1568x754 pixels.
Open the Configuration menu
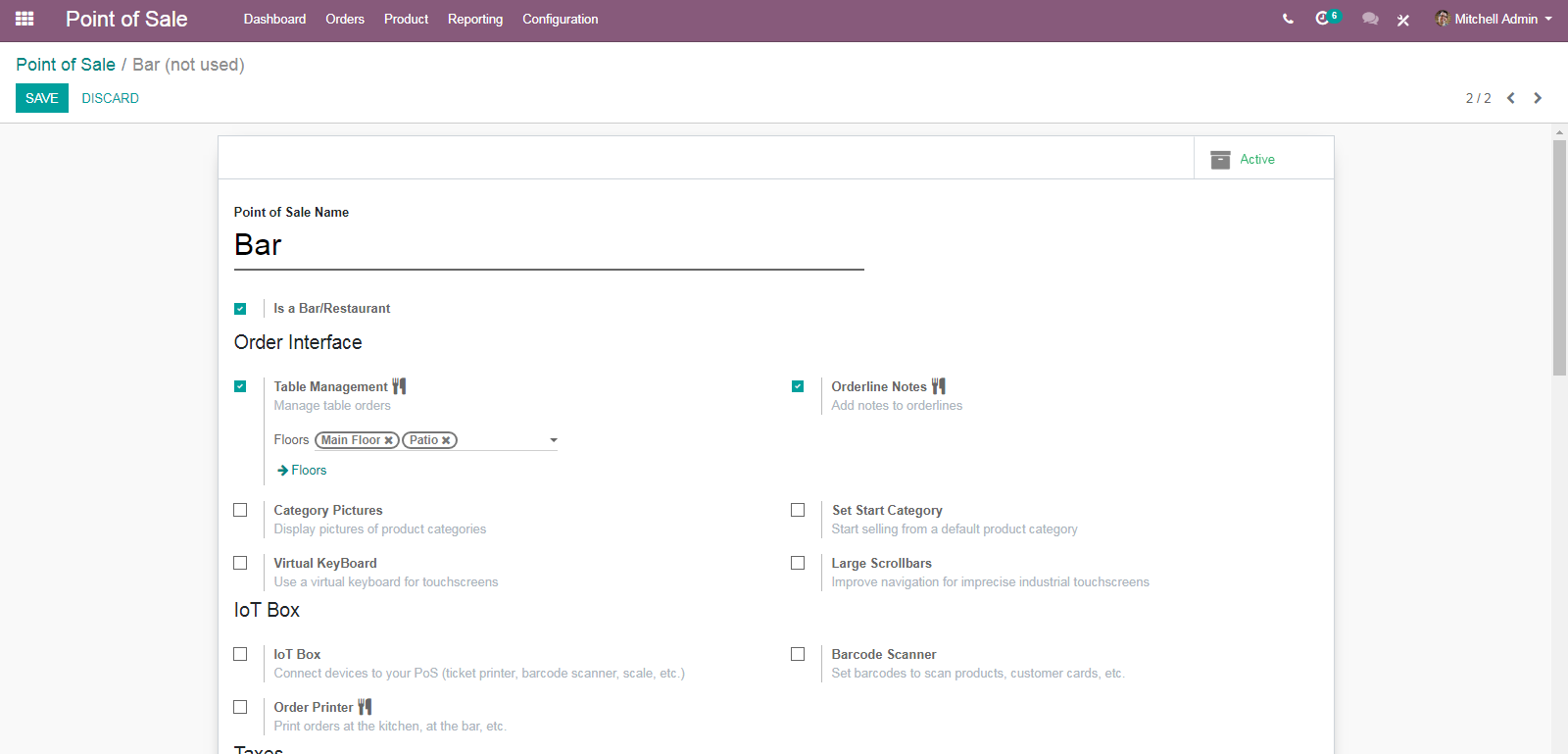(560, 19)
